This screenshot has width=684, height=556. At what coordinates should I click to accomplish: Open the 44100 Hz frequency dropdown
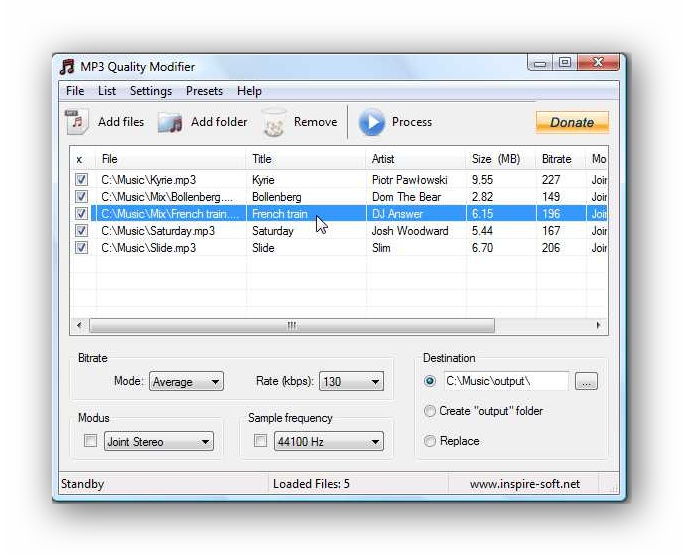coord(329,441)
